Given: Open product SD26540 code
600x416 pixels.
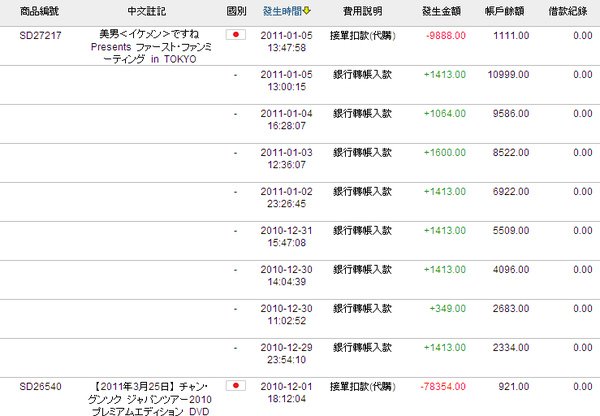Looking at the screenshot, I should point(40,386).
